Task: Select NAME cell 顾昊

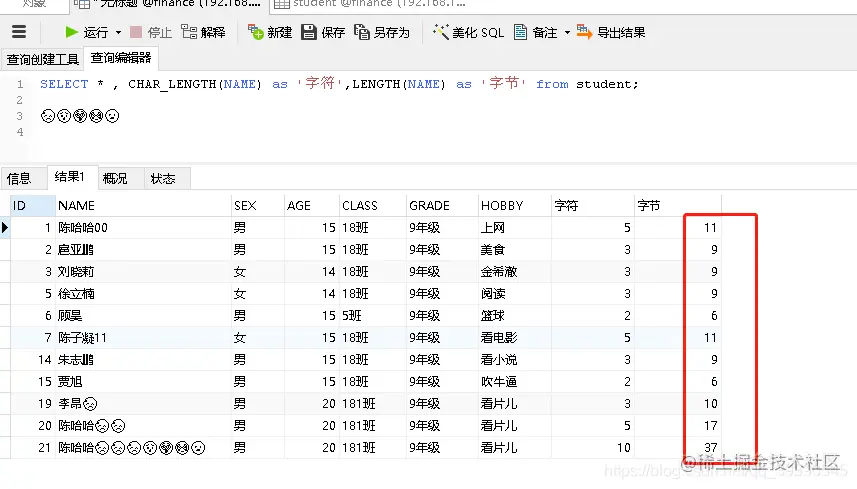Action: [143, 315]
